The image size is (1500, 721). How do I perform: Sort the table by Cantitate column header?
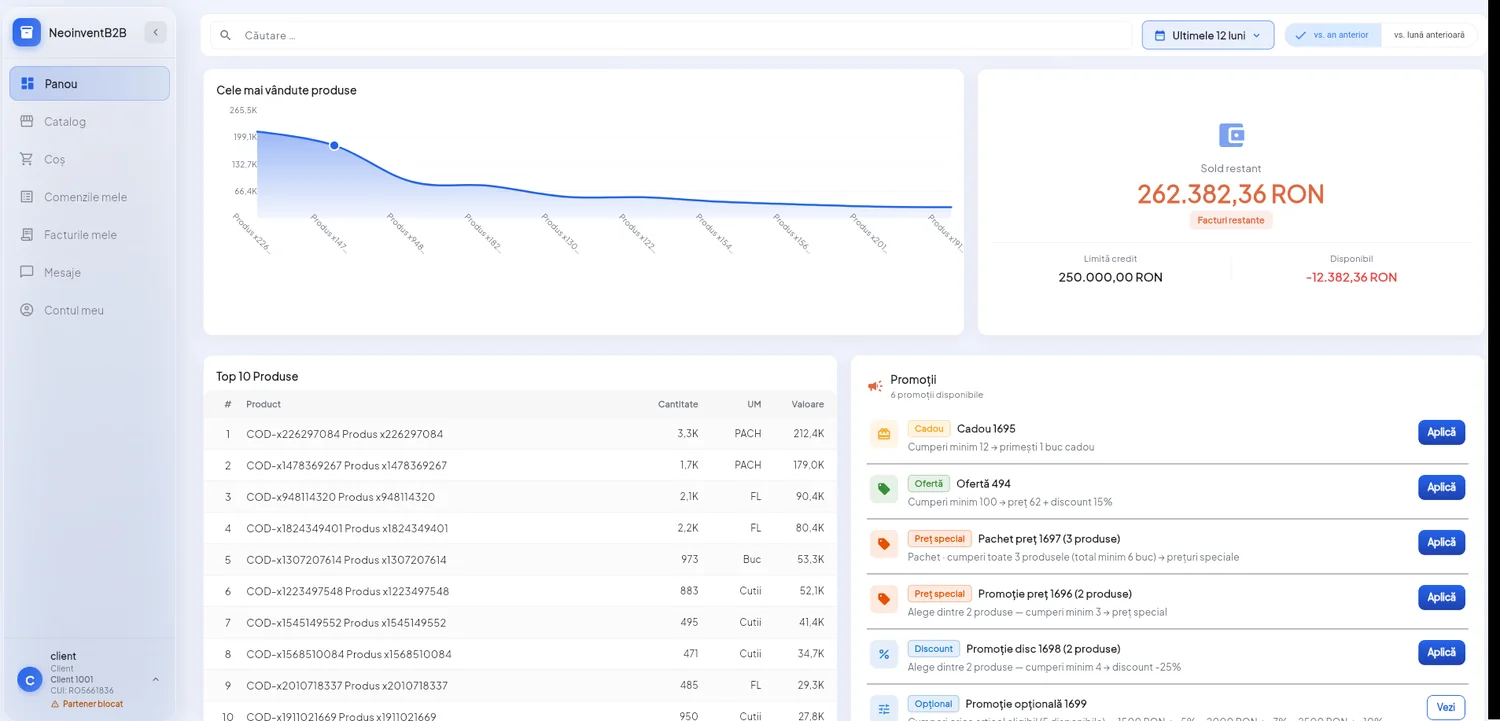tap(678, 404)
